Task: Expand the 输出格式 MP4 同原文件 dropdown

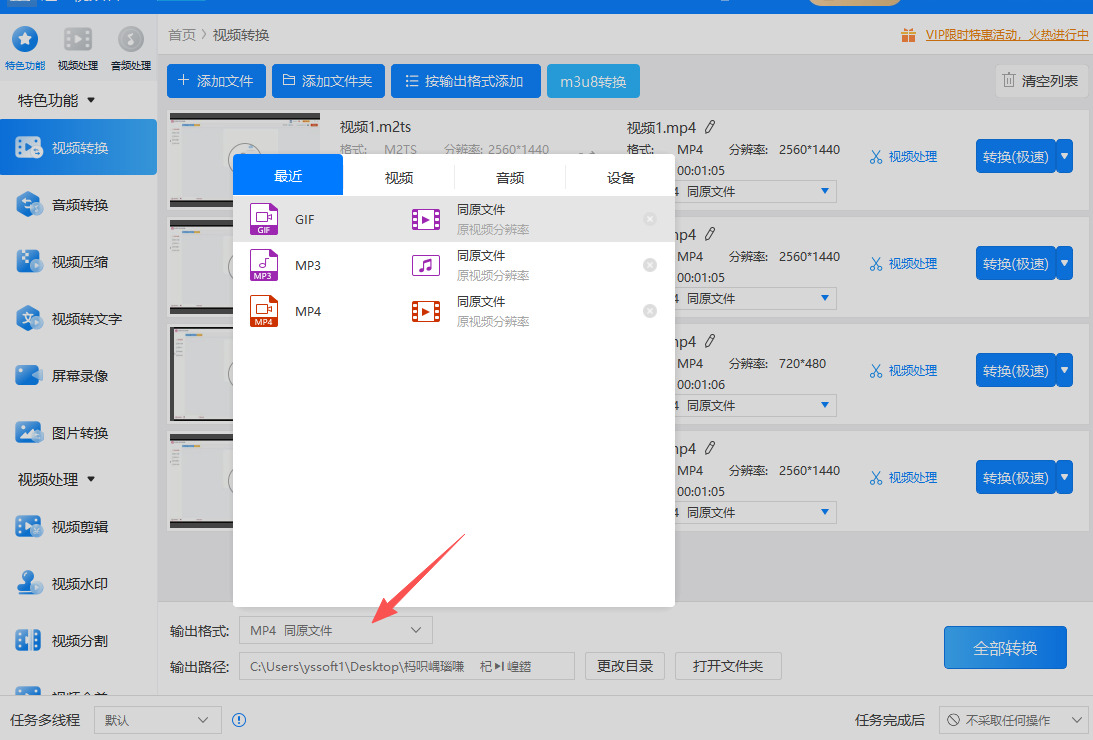Action: pyautogui.click(x=336, y=631)
